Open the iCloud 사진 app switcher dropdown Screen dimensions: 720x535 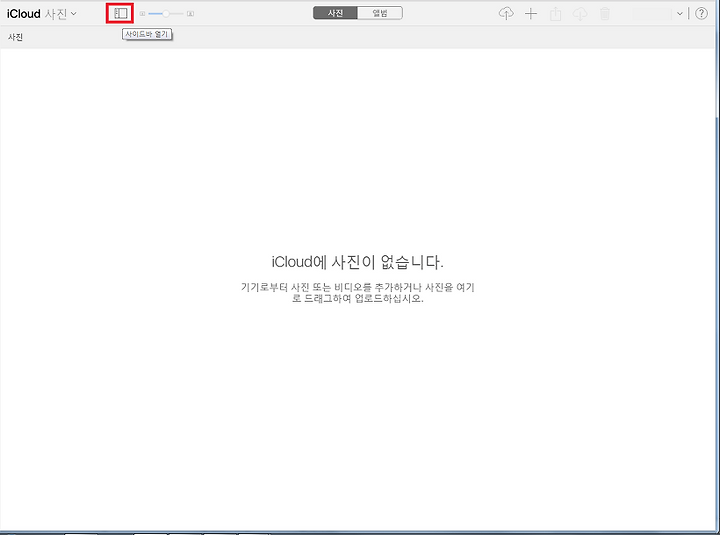[42, 14]
